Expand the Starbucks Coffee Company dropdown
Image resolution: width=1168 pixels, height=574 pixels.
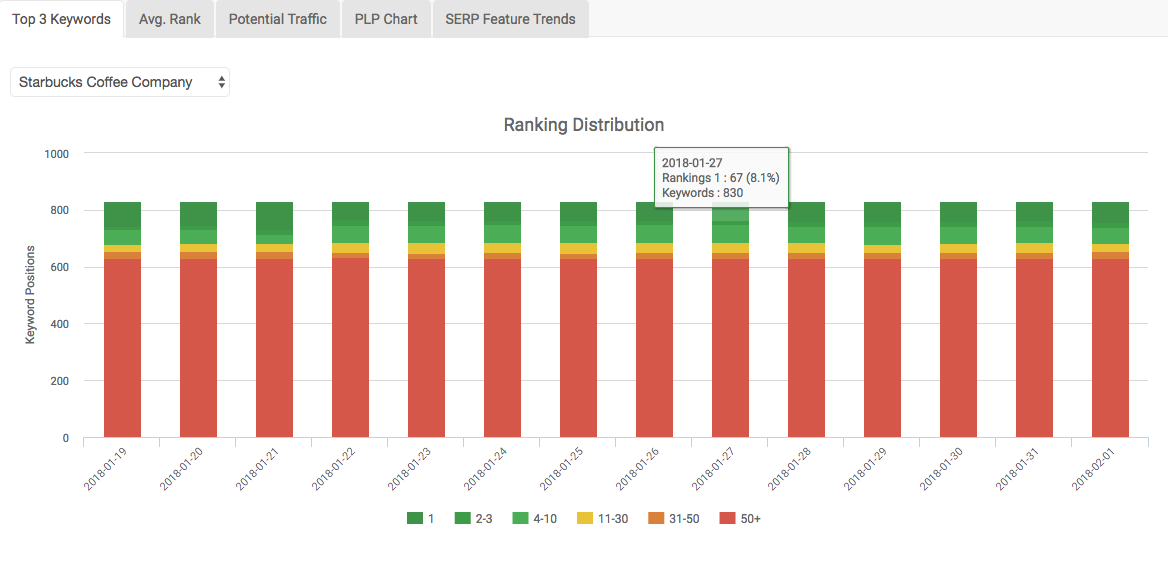point(120,82)
